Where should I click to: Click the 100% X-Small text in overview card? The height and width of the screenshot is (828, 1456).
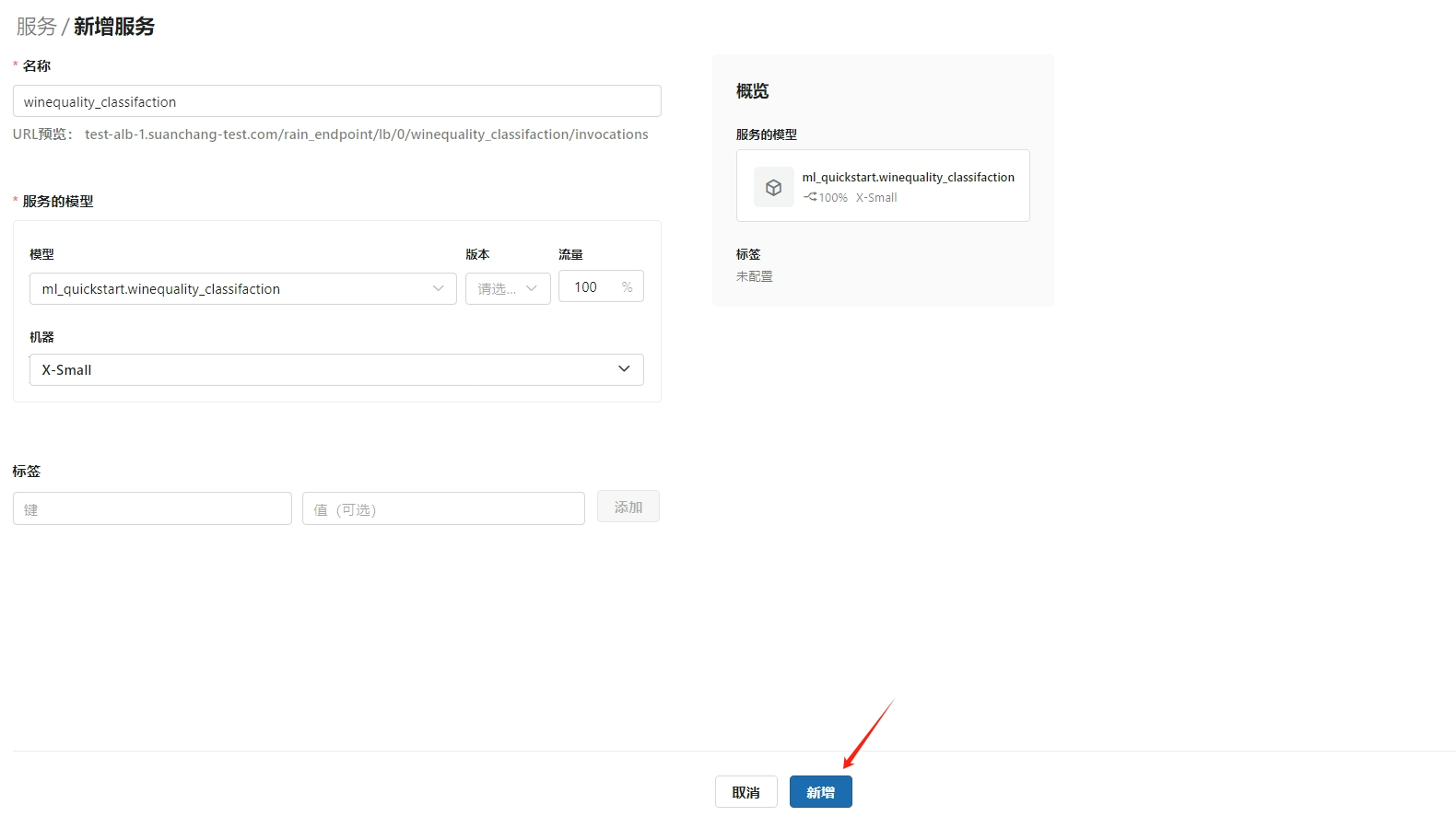[x=857, y=197]
